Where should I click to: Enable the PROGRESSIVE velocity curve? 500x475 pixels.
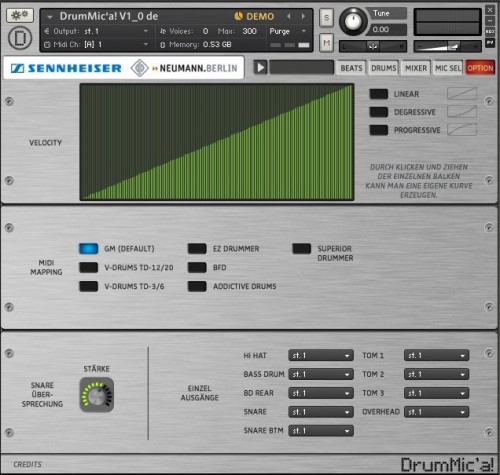[x=379, y=130]
